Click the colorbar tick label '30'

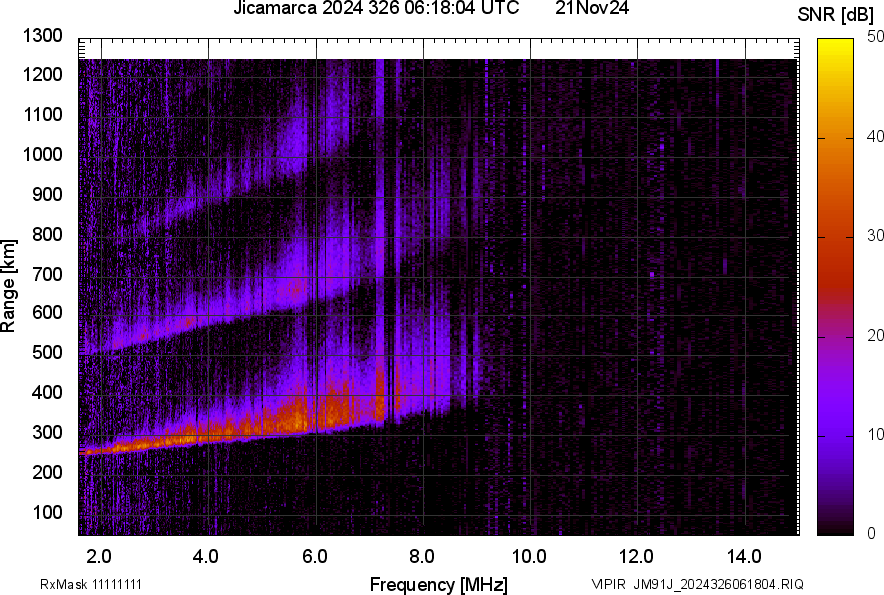coord(875,235)
